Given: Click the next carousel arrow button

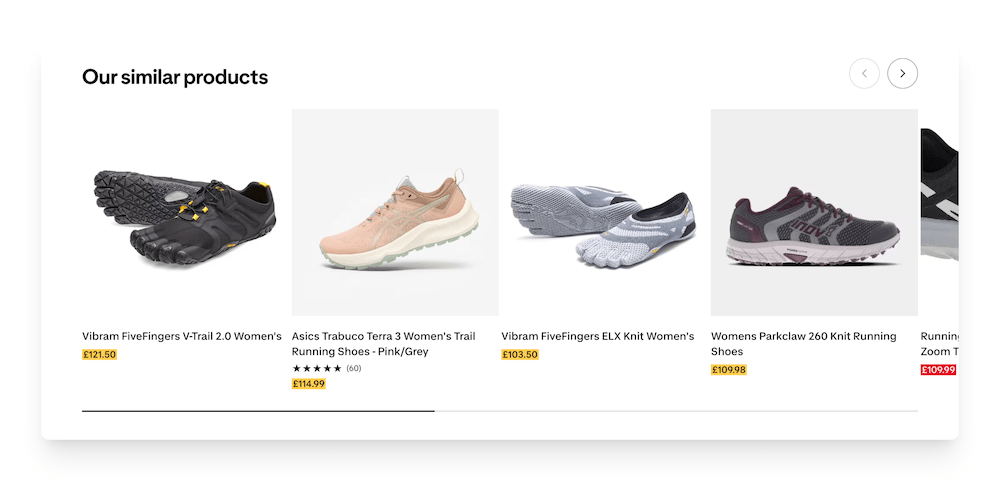Looking at the screenshot, I should (x=902, y=73).
